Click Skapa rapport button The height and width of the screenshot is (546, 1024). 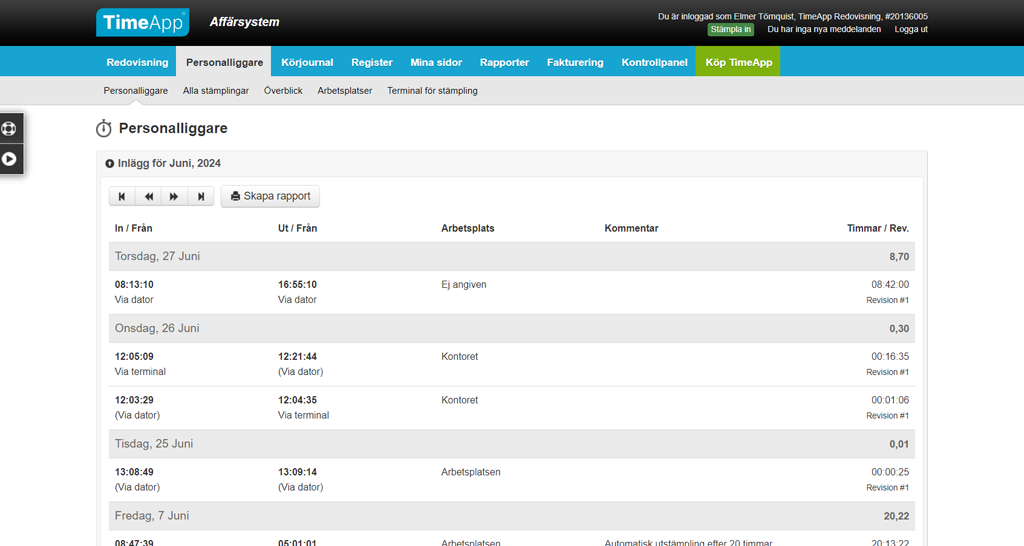pyautogui.click(x=270, y=197)
